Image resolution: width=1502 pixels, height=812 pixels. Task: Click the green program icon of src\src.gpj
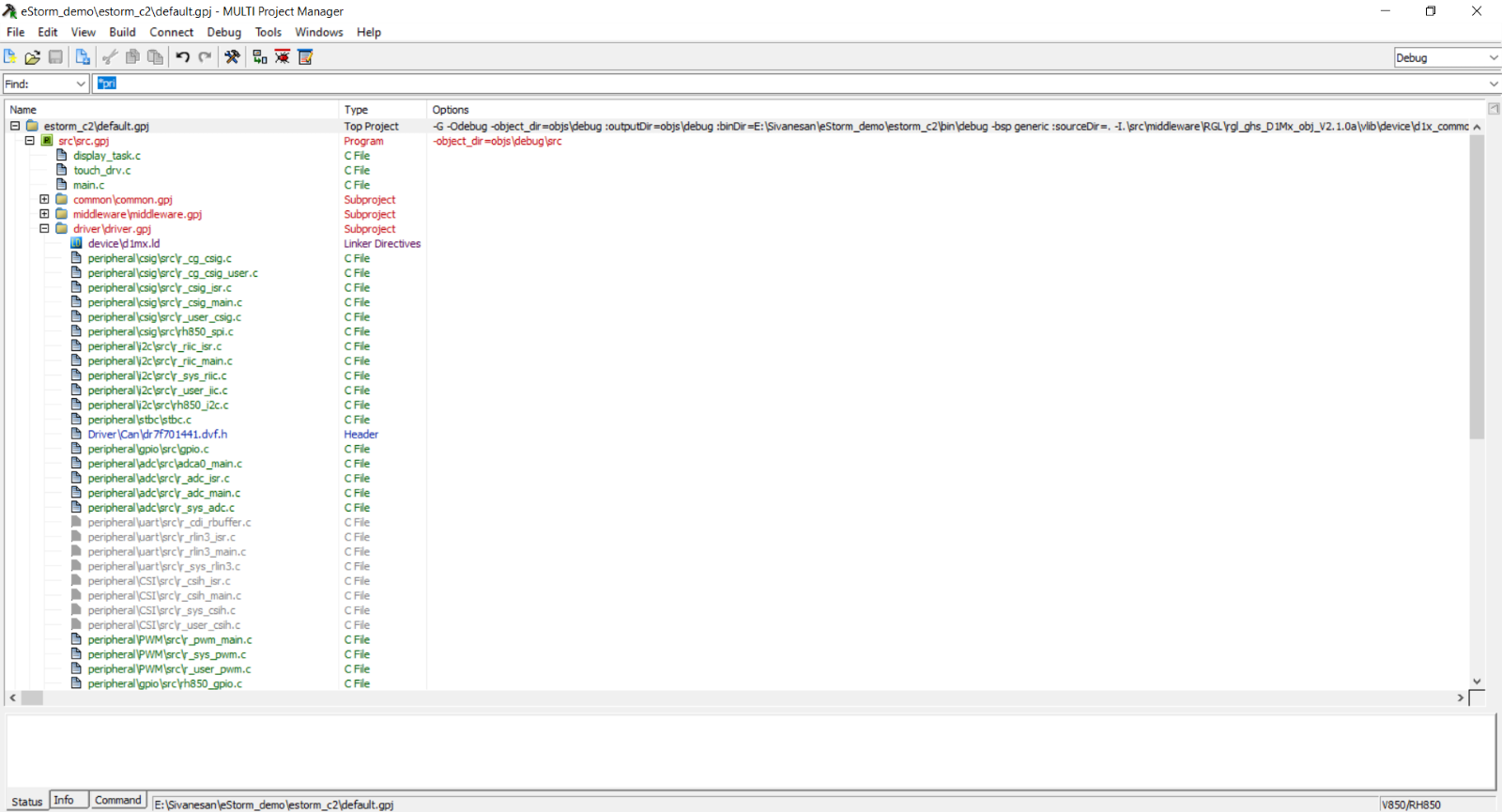(47, 141)
